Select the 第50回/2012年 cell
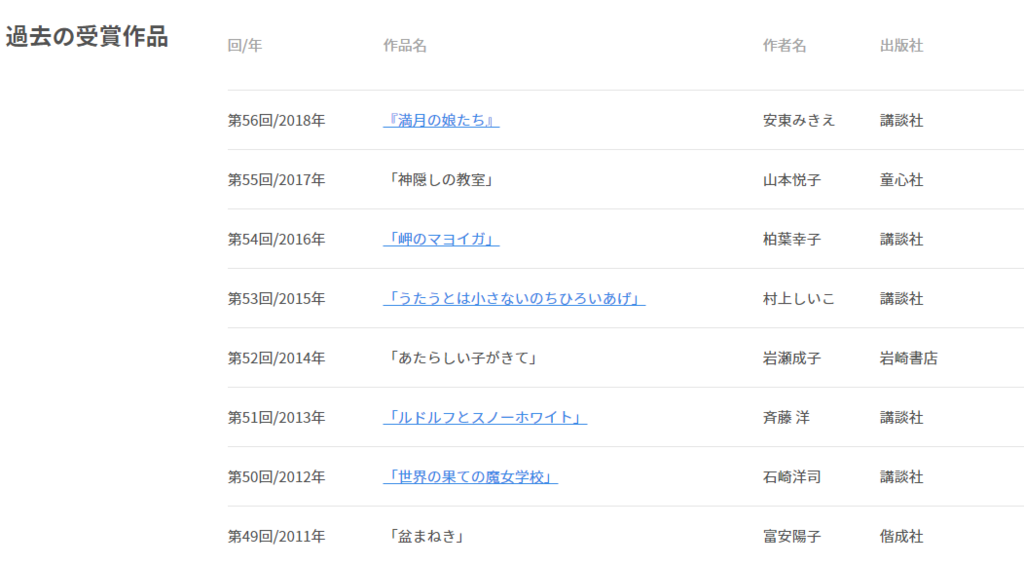1024x565 pixels. [x=276, y=477]
